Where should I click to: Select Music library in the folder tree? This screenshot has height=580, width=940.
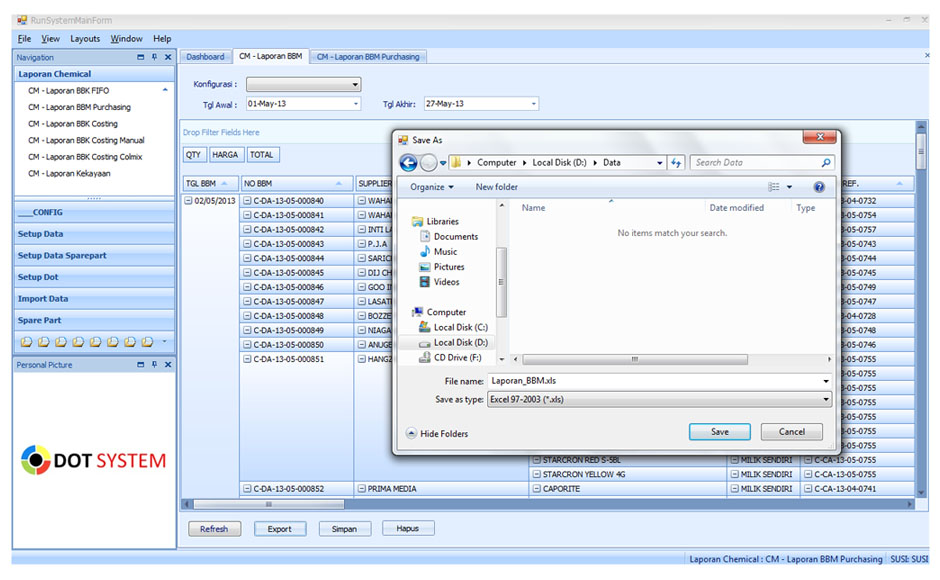tap(445, 252)
